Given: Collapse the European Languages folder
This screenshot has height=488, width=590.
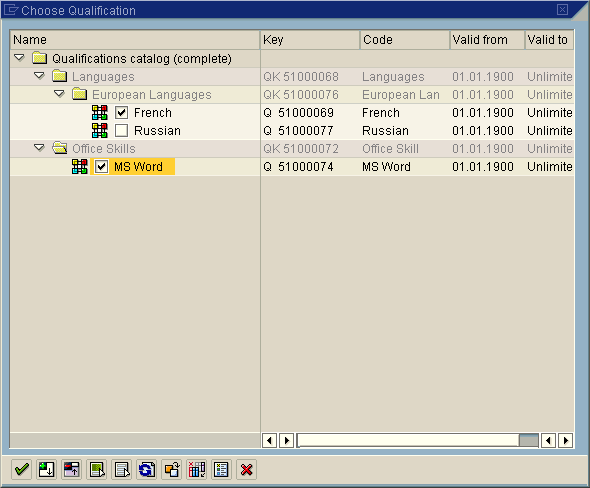Looking at the screenshot, I should (x=59, y=94).
